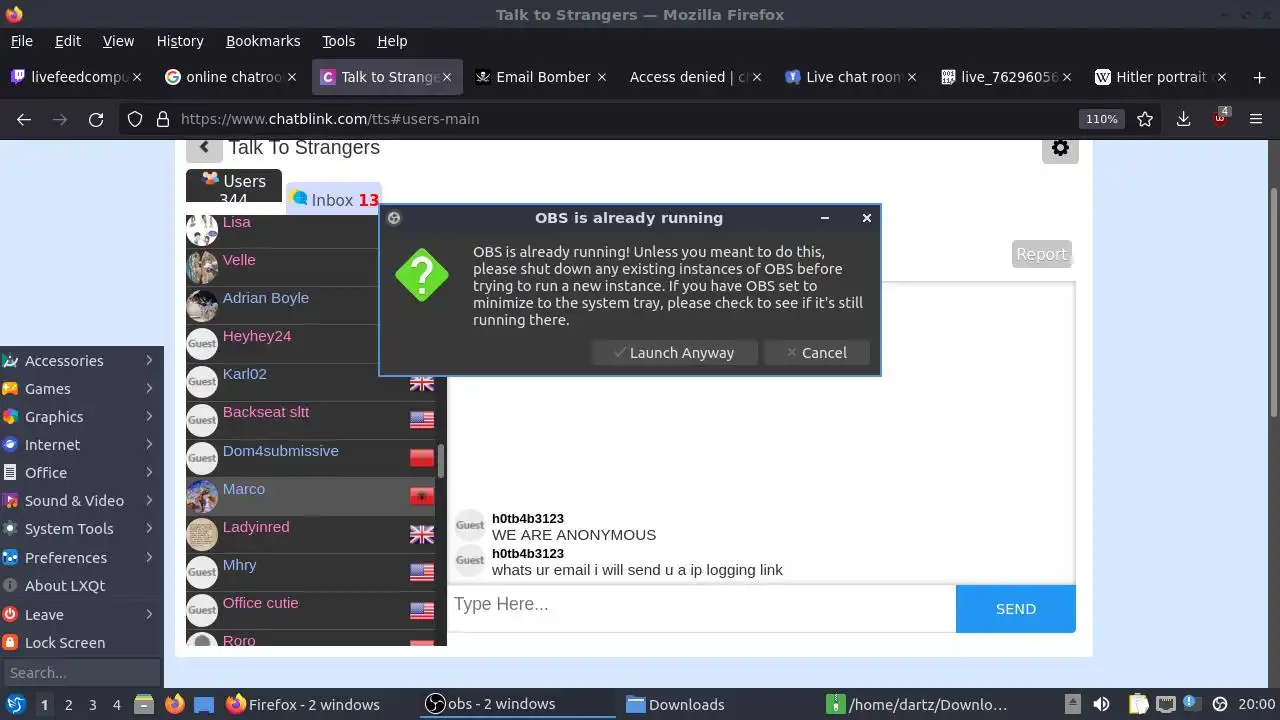Cancel the OBS already running dialog

[x=817, y=353]
